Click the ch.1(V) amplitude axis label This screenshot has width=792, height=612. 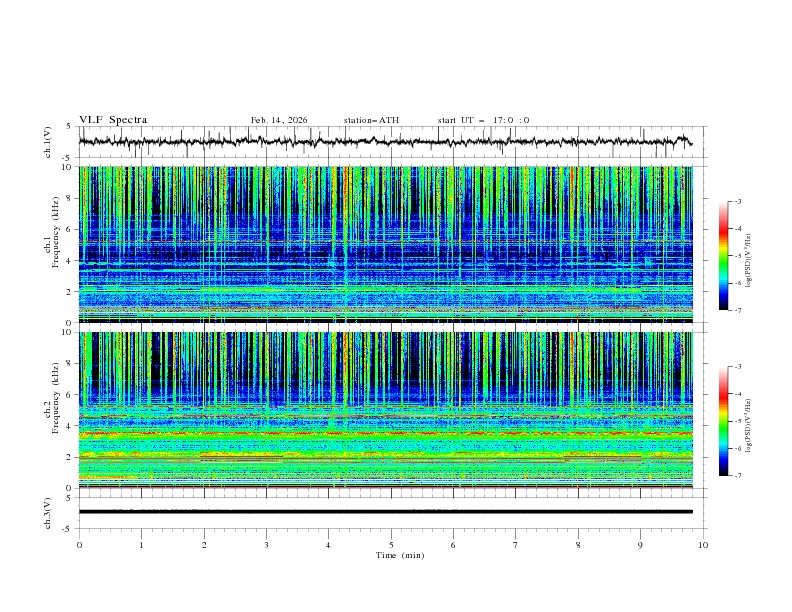pos(49,142)
